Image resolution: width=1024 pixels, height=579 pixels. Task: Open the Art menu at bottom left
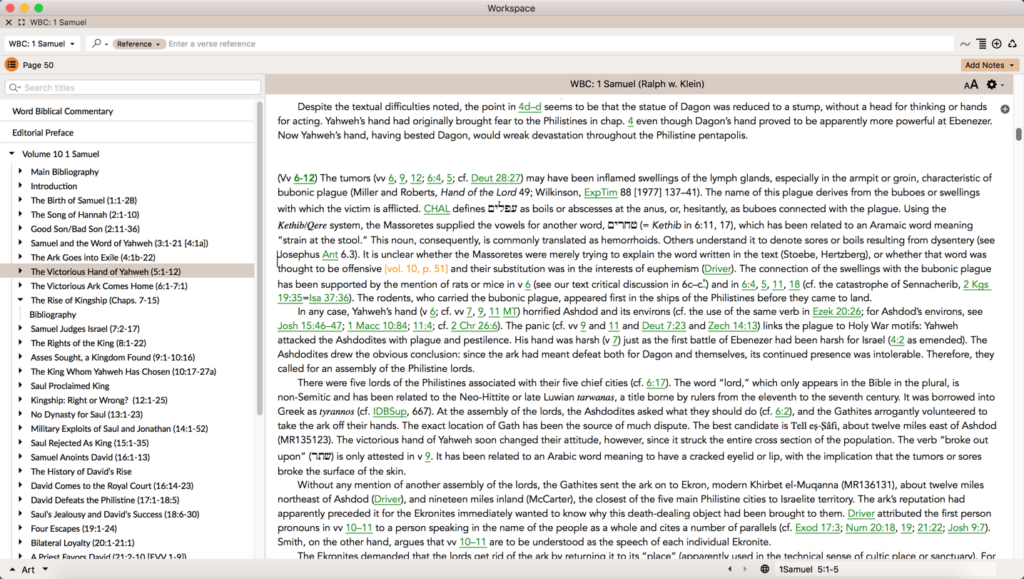30,569
